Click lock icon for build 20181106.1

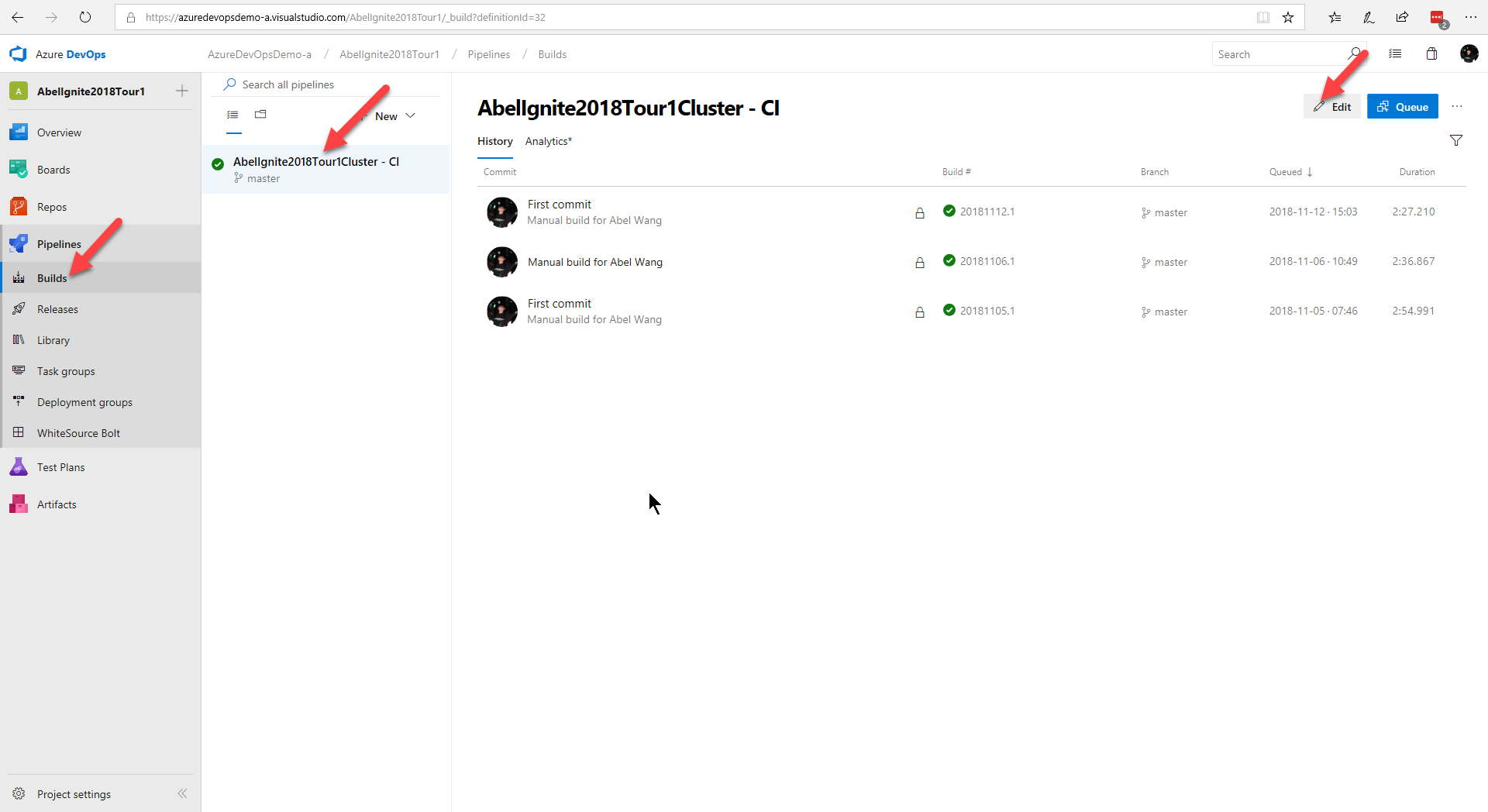920,263
